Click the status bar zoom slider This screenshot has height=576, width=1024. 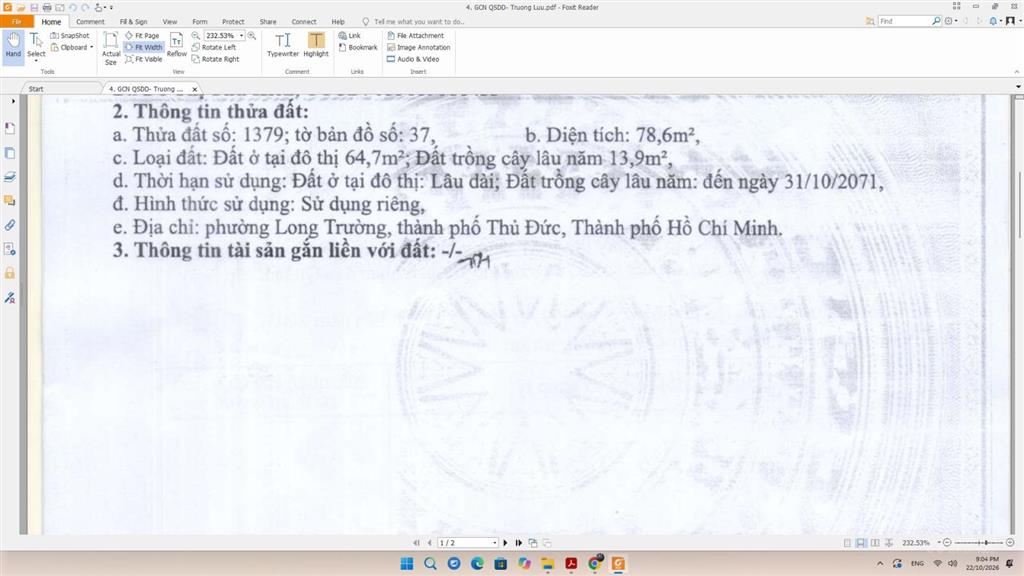[x=978, y=543]
